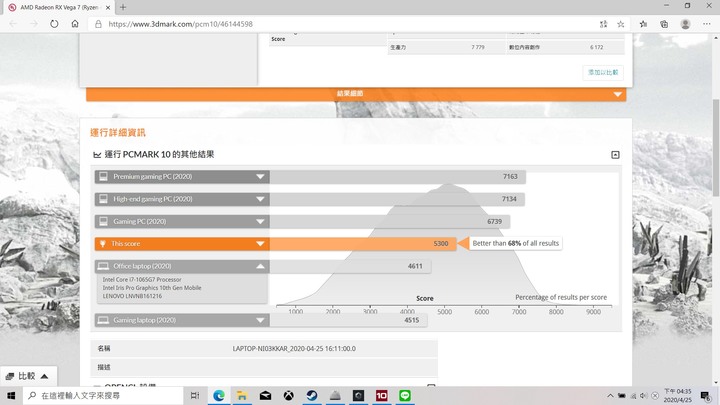720x405 pixels.
Task: Click the 添加以比較 button
Action: tap(603, 72)
